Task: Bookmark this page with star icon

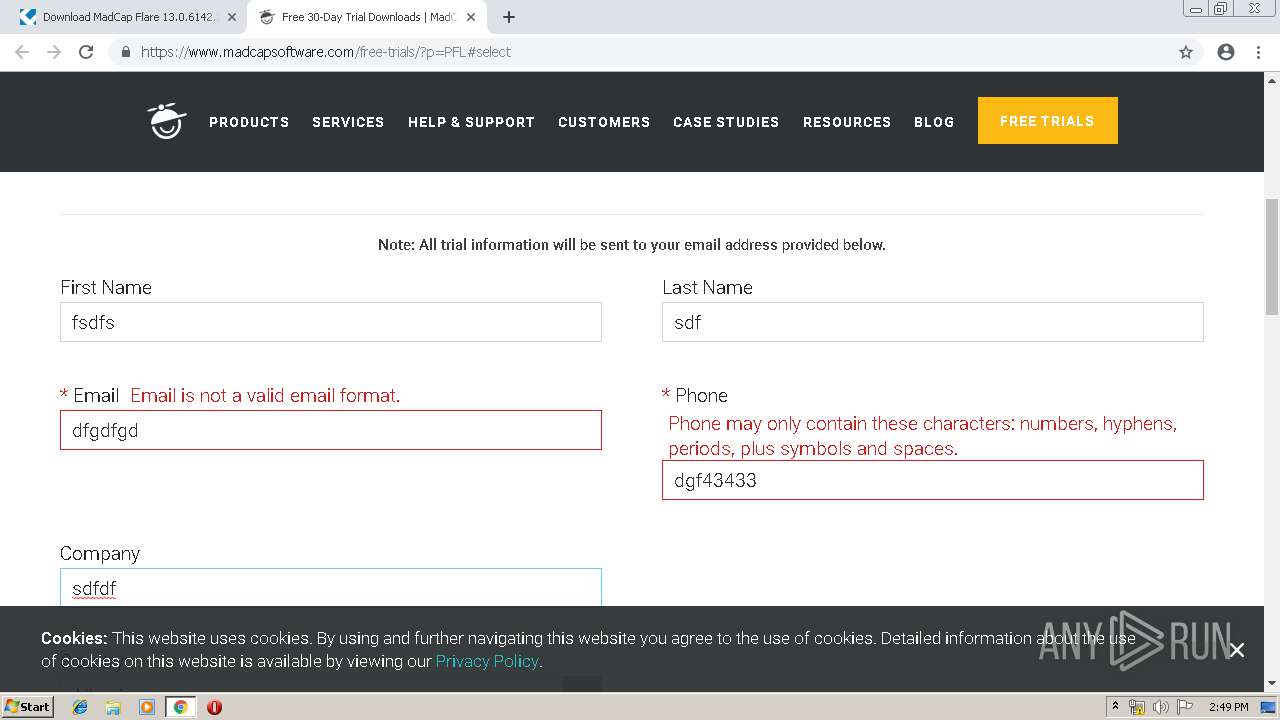Action: pos(1186,52)
